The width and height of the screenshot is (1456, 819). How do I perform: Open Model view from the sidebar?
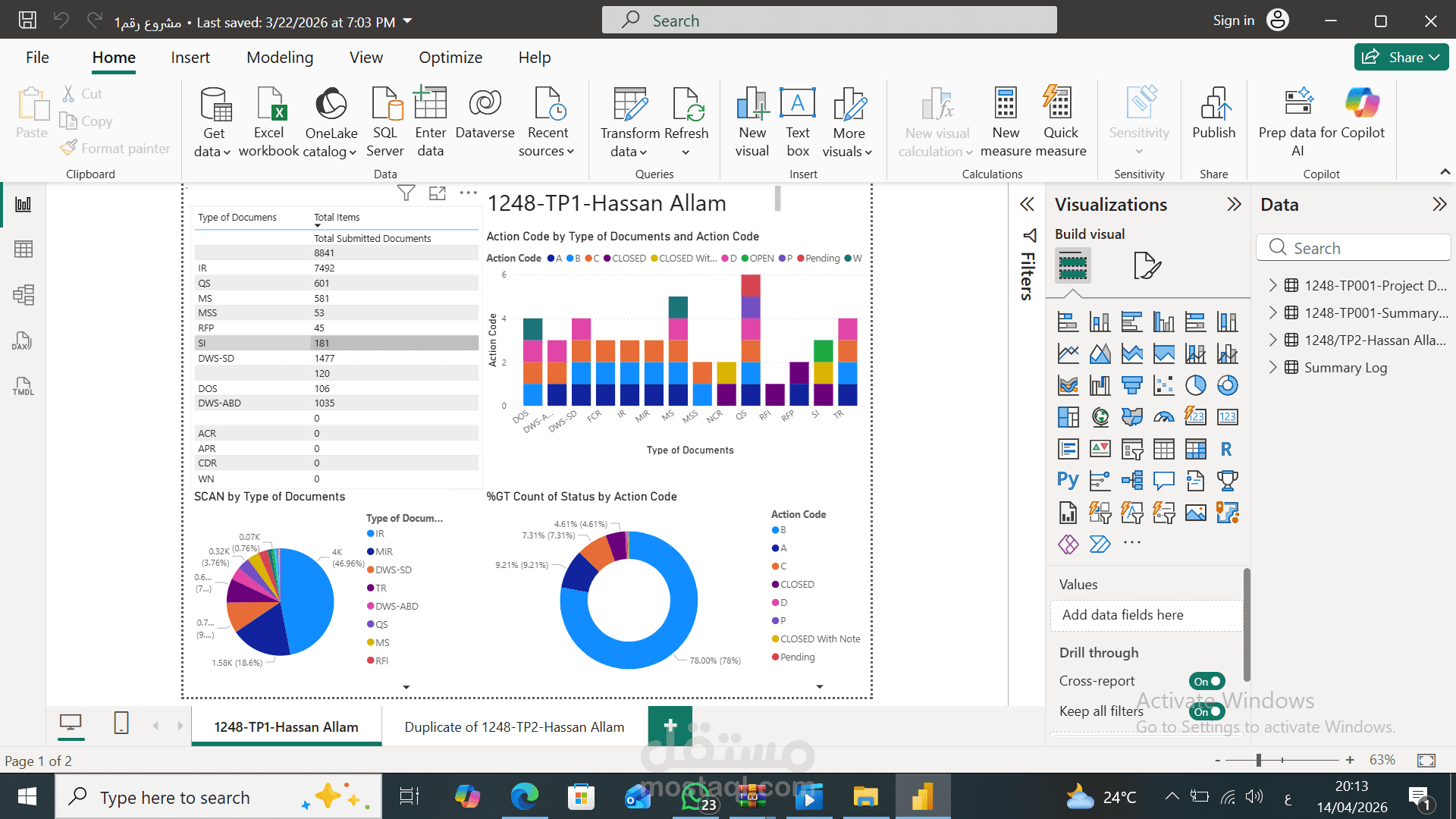pyautogui.click(x=24, y=294)
